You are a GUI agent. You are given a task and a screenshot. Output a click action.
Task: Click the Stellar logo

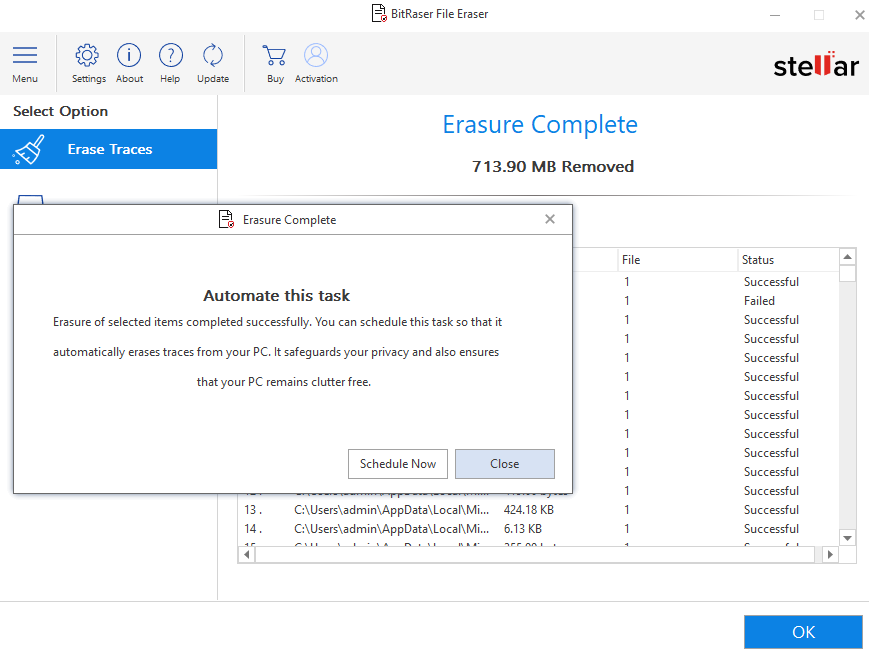pos(816,65)
